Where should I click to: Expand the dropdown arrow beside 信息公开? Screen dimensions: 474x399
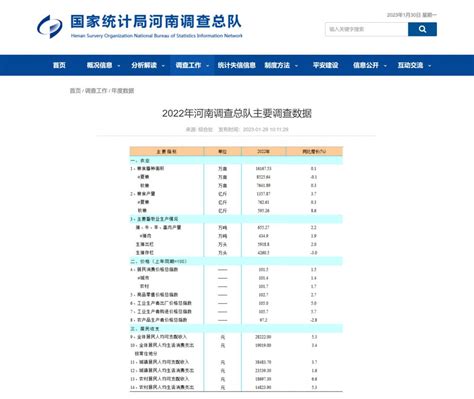(385, 66)
